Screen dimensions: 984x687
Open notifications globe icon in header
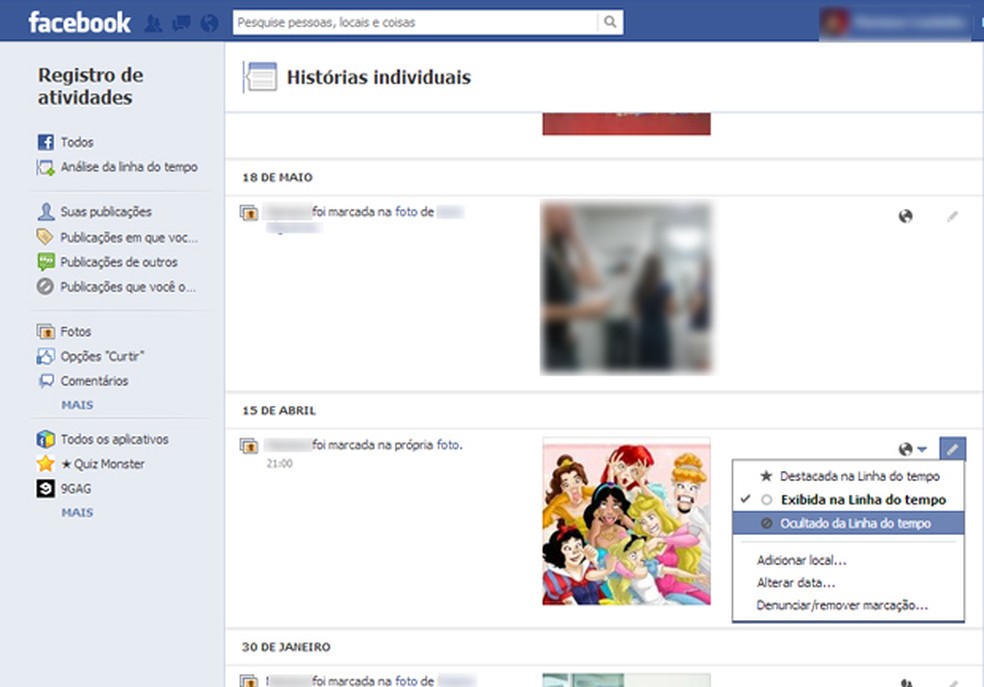click(209, 22)
